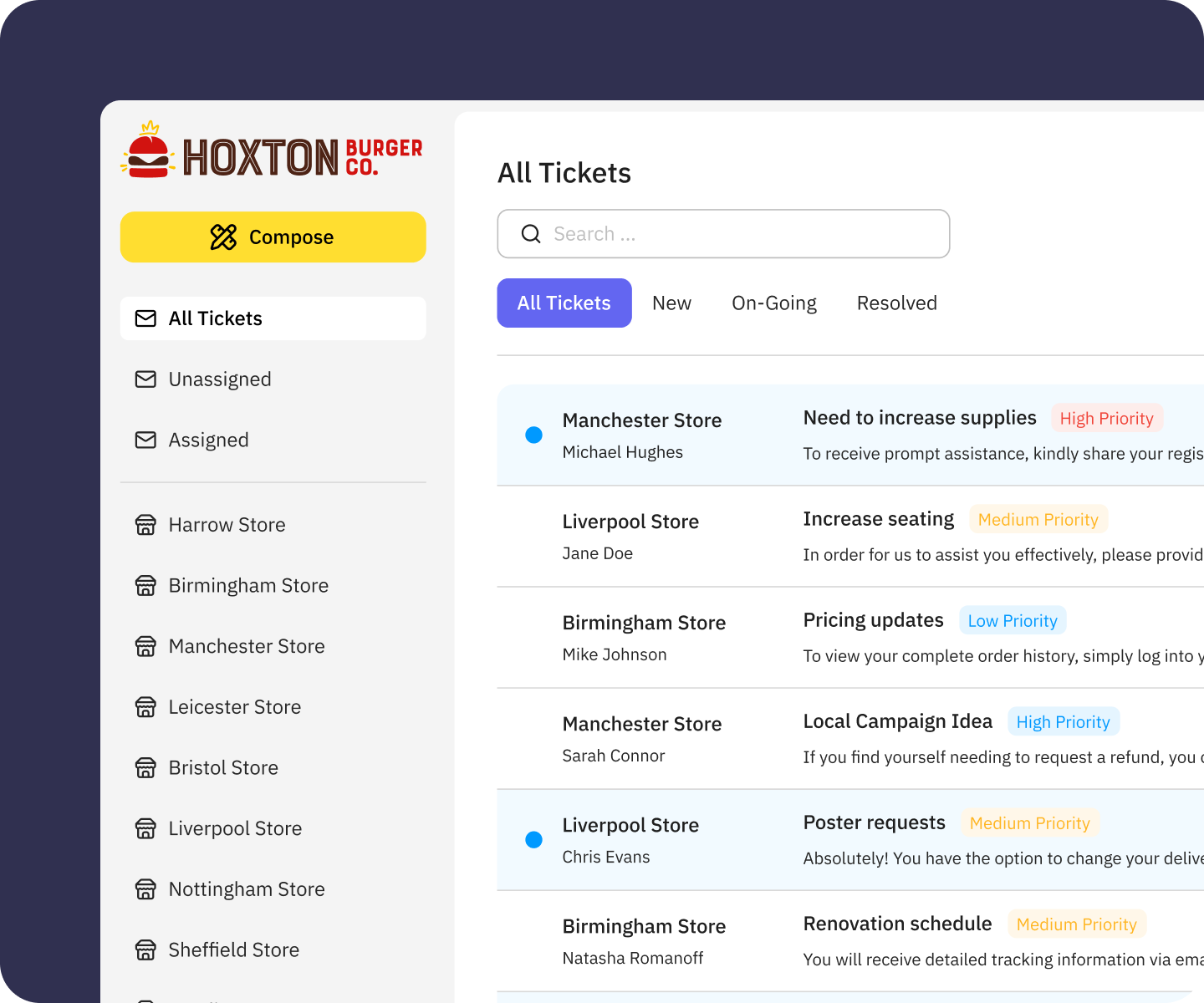Click sender name Michael Hughes

click(x=623, y=452)
